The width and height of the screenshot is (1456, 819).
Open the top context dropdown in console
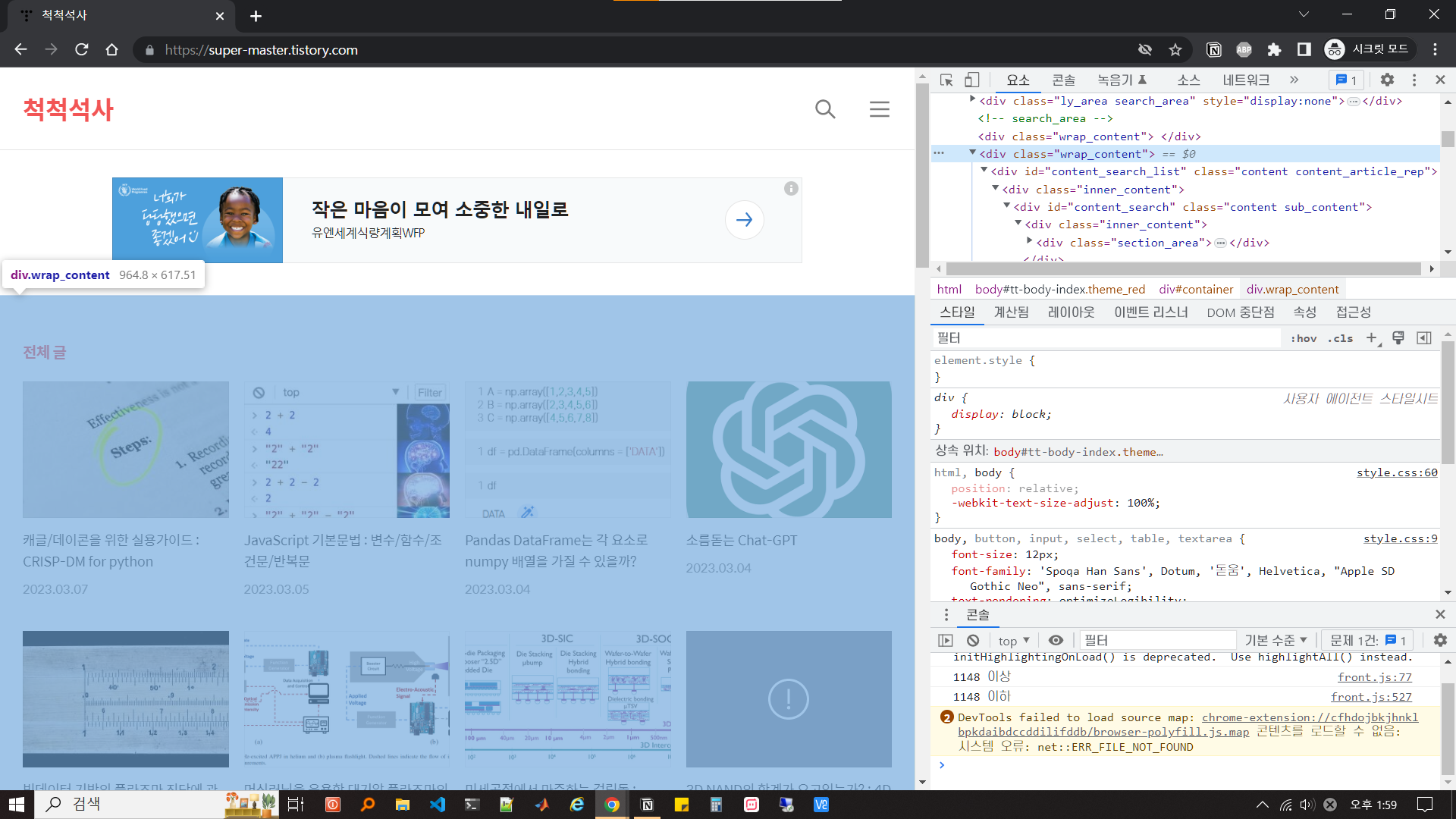1014,641
